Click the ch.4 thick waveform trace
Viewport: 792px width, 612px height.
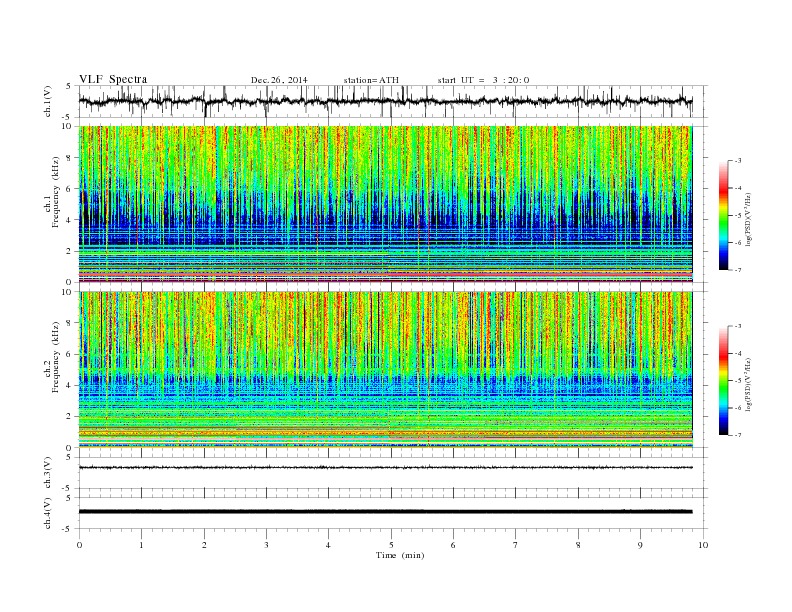tap(385, 512)
